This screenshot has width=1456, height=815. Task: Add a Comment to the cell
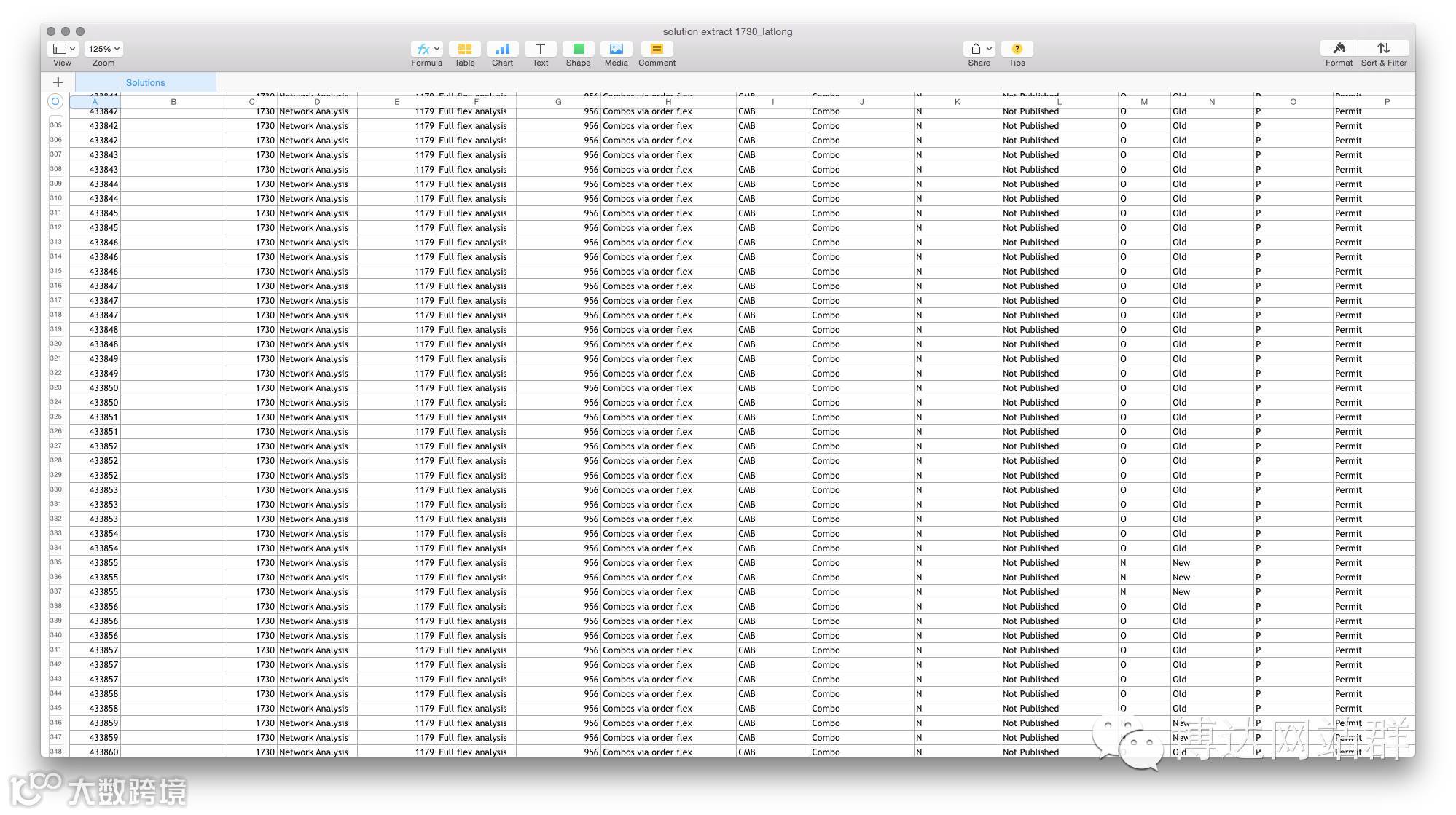pyautogui.click(x=657, y=49)
